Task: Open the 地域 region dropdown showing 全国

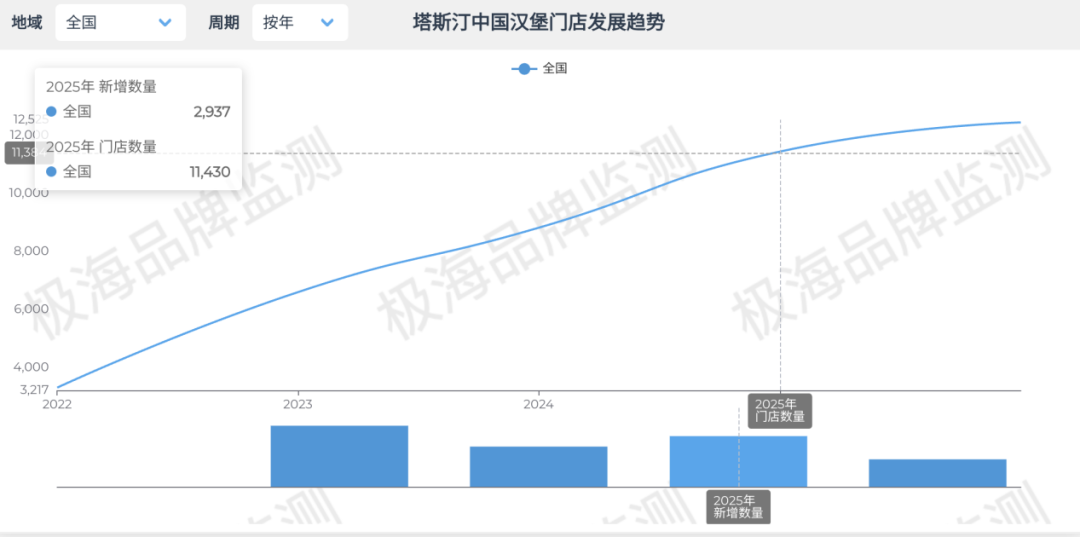Action: tap(121, 23)
